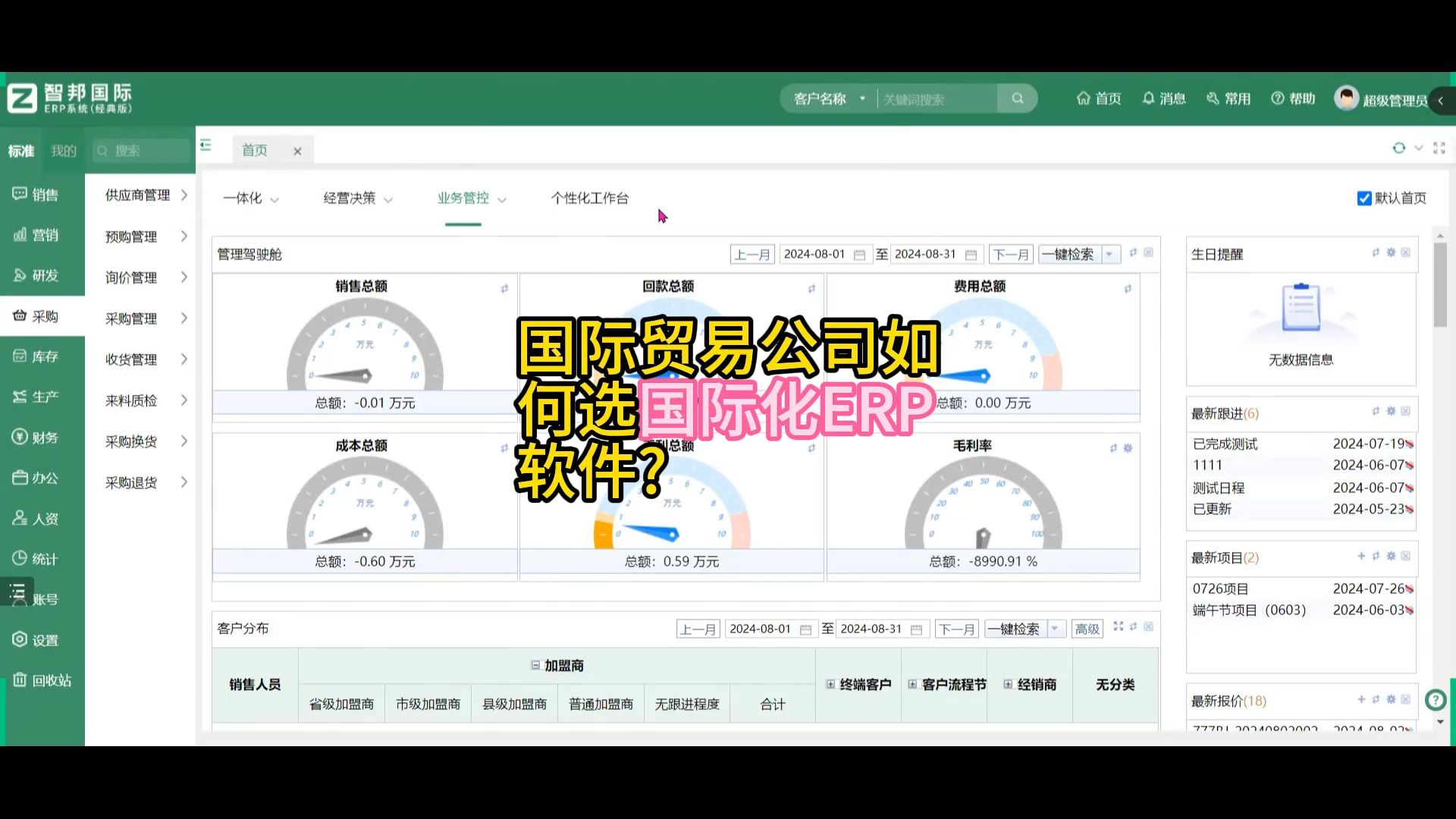Open the 客户名称 search type dropdown

829,99
